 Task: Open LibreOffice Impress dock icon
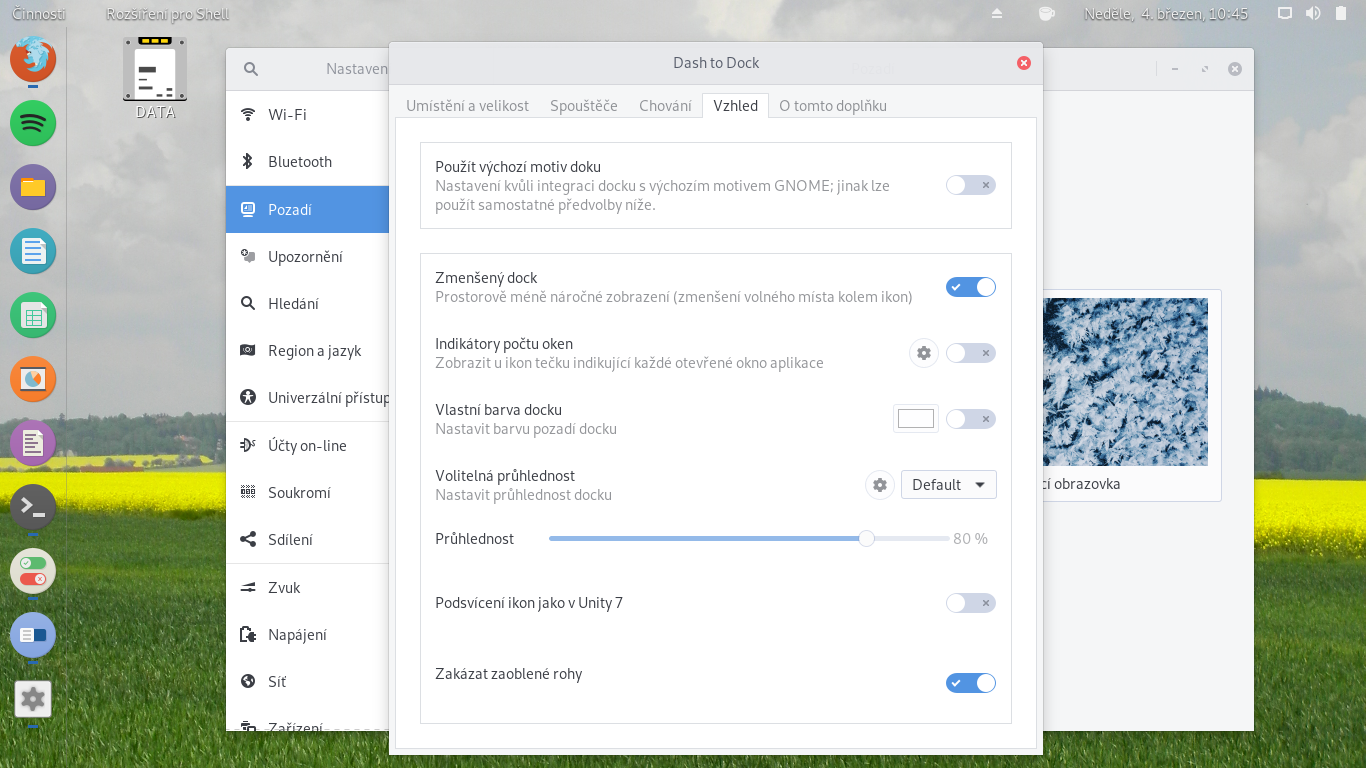pyautogui.click(x=33, y=379)
